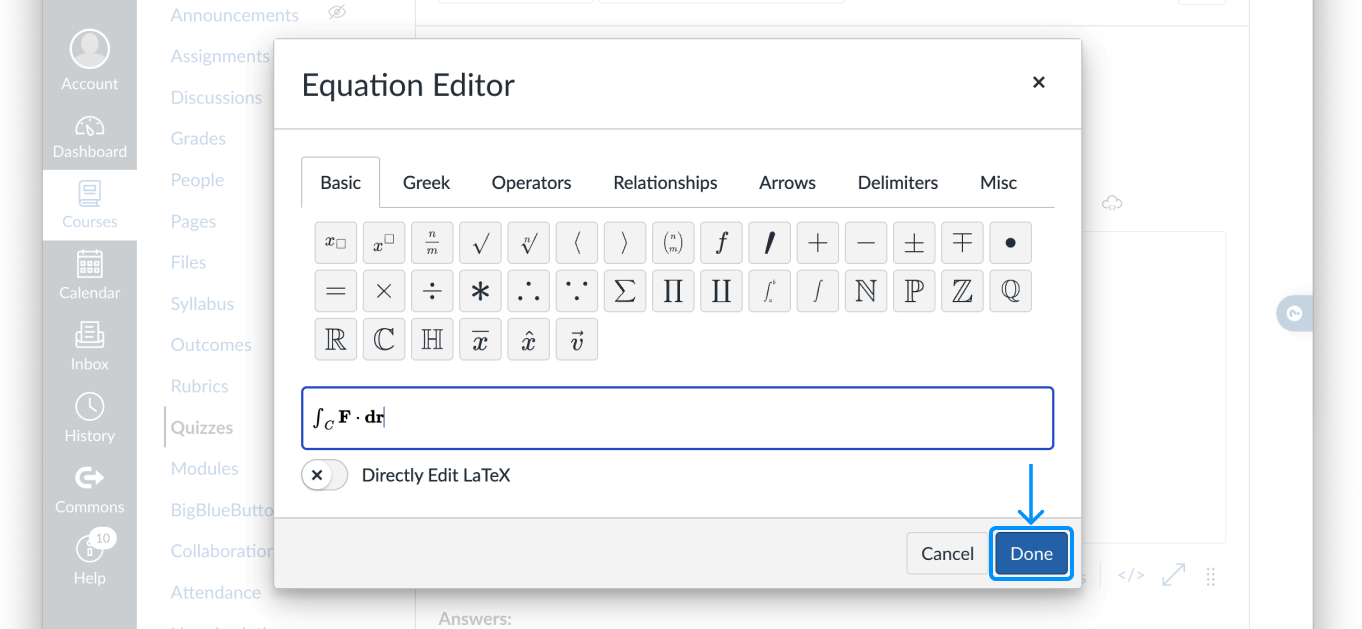Insert plain integral symbol

tap(818, 291)
